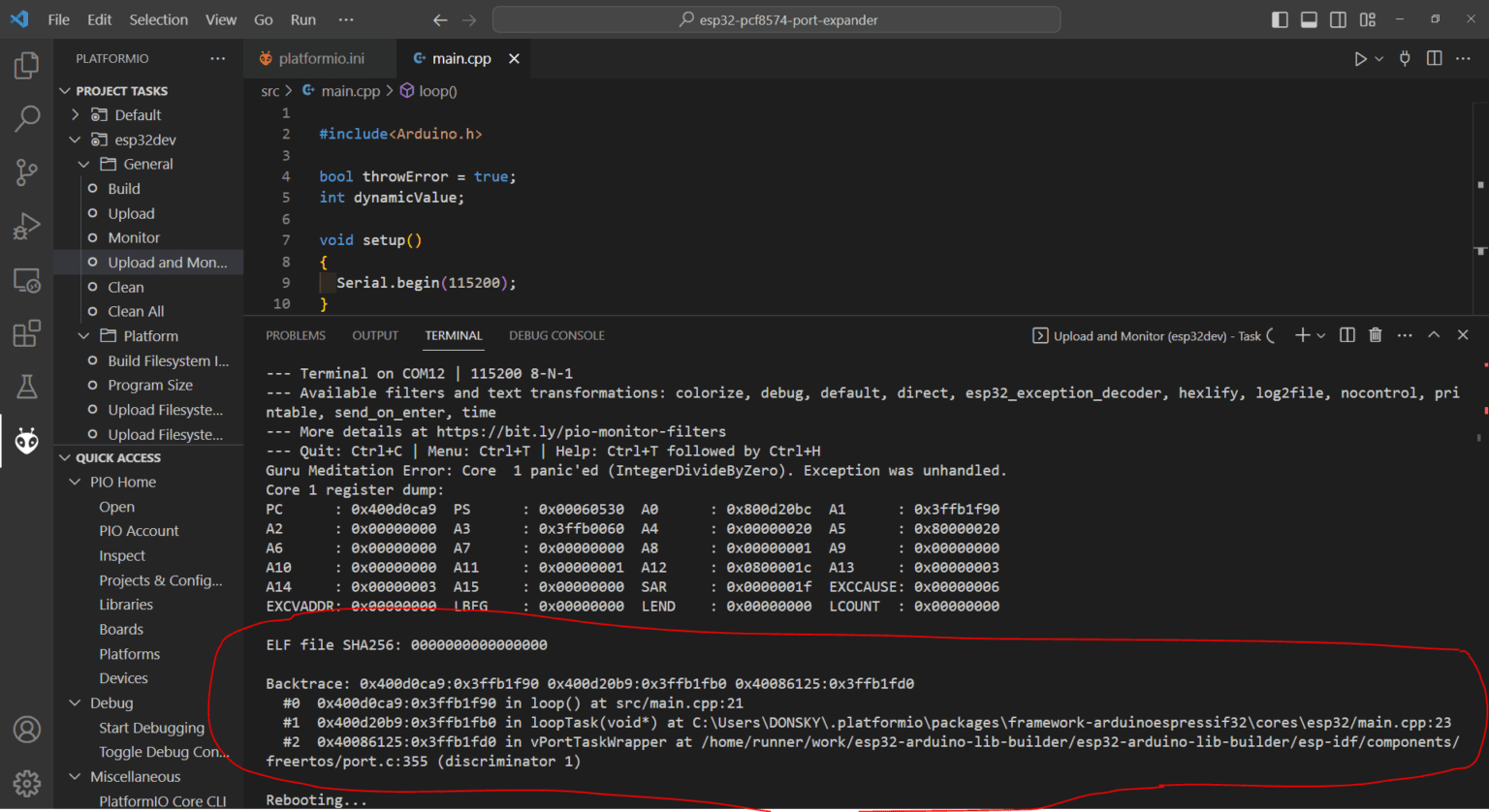Click the PlatformIO alien head icon

click(x=26, y=442)
